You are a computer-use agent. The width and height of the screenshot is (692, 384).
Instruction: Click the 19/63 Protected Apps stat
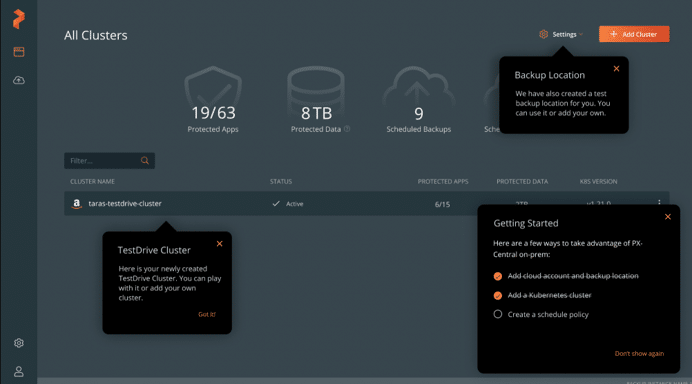213,113
